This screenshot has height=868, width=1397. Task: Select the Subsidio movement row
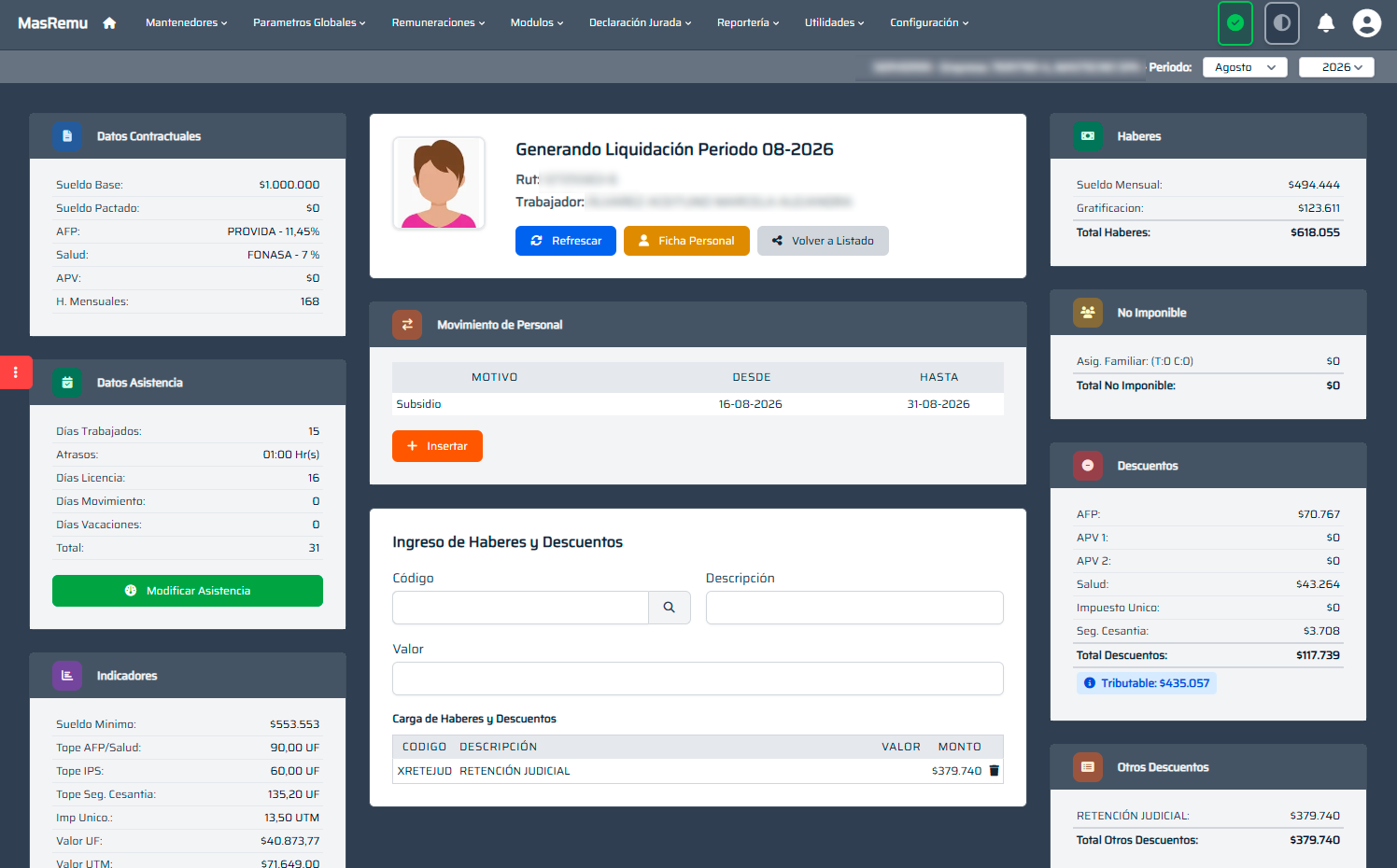698,404
